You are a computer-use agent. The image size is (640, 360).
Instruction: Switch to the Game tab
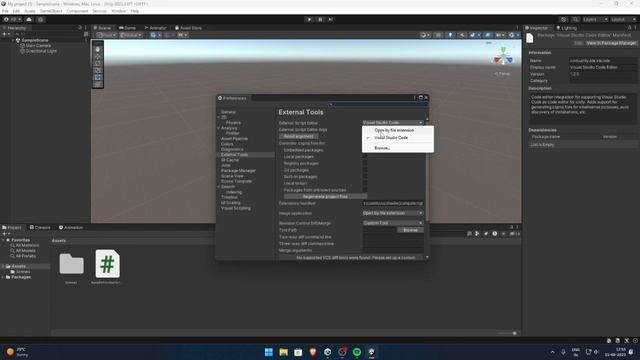127,28
